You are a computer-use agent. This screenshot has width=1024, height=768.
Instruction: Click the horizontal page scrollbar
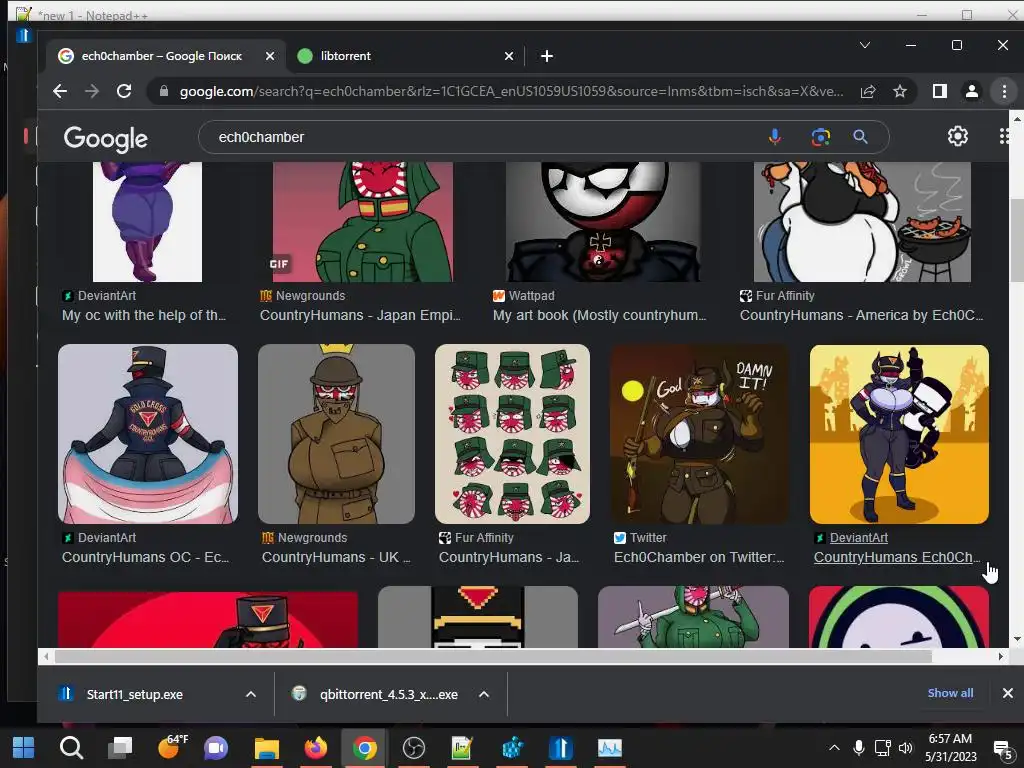tap(493, 656)
